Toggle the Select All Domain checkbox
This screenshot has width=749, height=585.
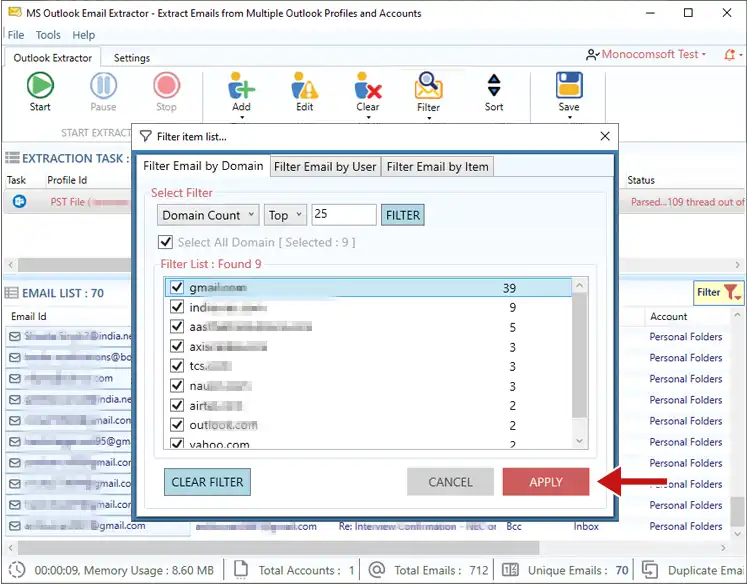point(165,242)
